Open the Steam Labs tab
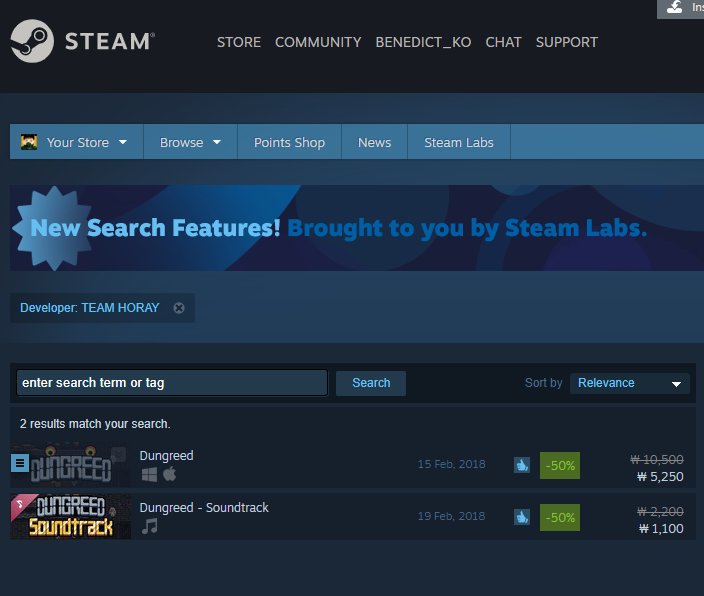The image size is (704, 596). pyautogui.click(x=459, y=142)
